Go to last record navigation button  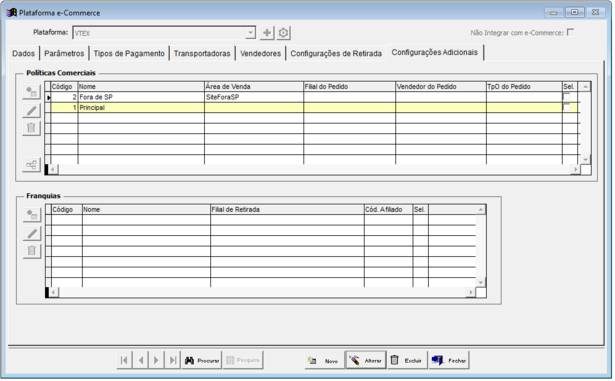173,360
